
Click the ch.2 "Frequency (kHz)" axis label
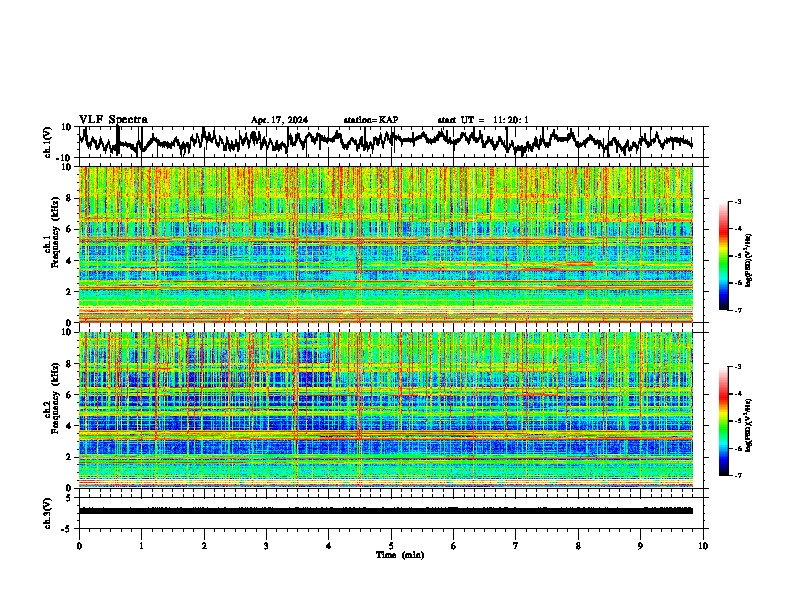point(55,398)
